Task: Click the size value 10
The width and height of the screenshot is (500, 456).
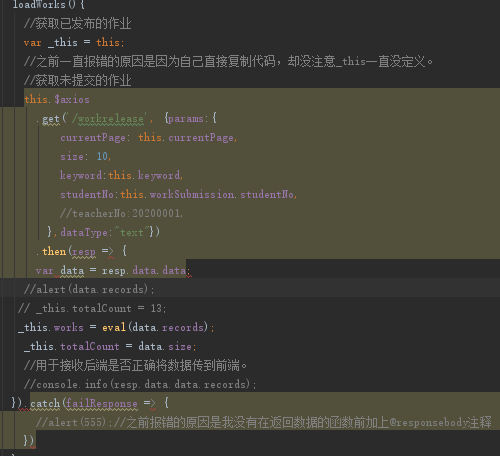Action: [x=102, y=156]
